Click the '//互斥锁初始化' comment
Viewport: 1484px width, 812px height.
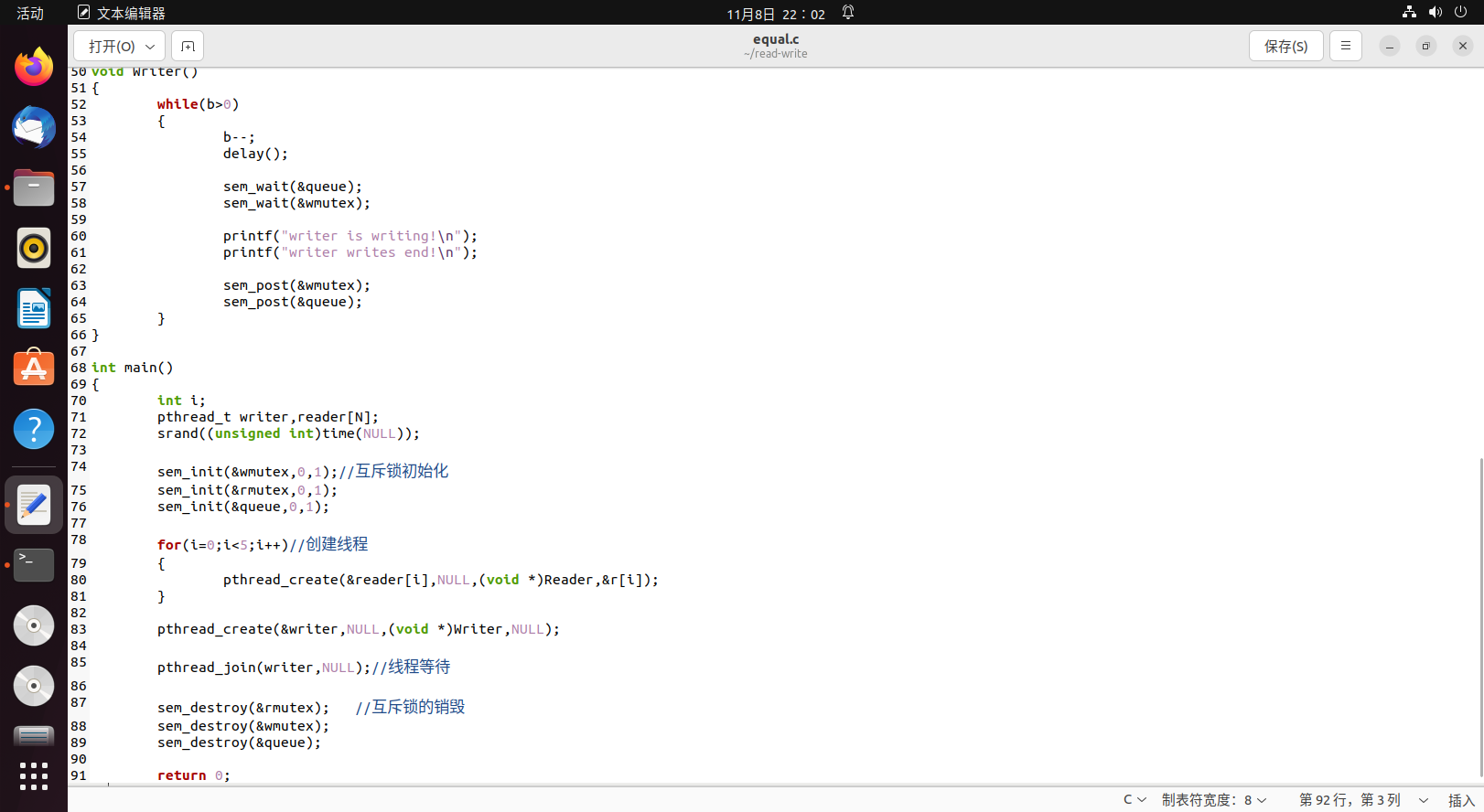tap(393, 471)
